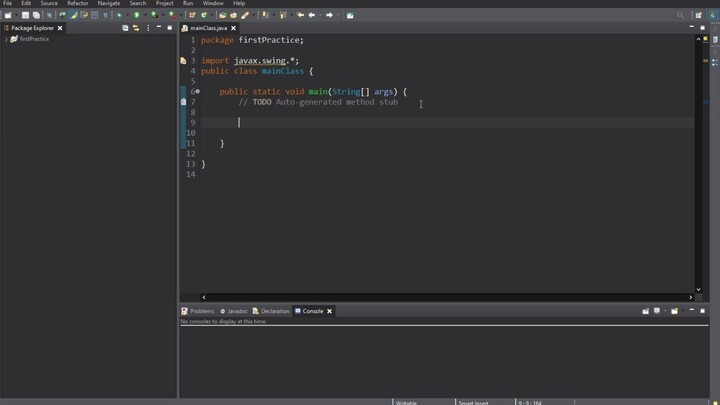Click the 'Writable' status bar entry
The height and width of the screenshot is (405, 720).
406,403
